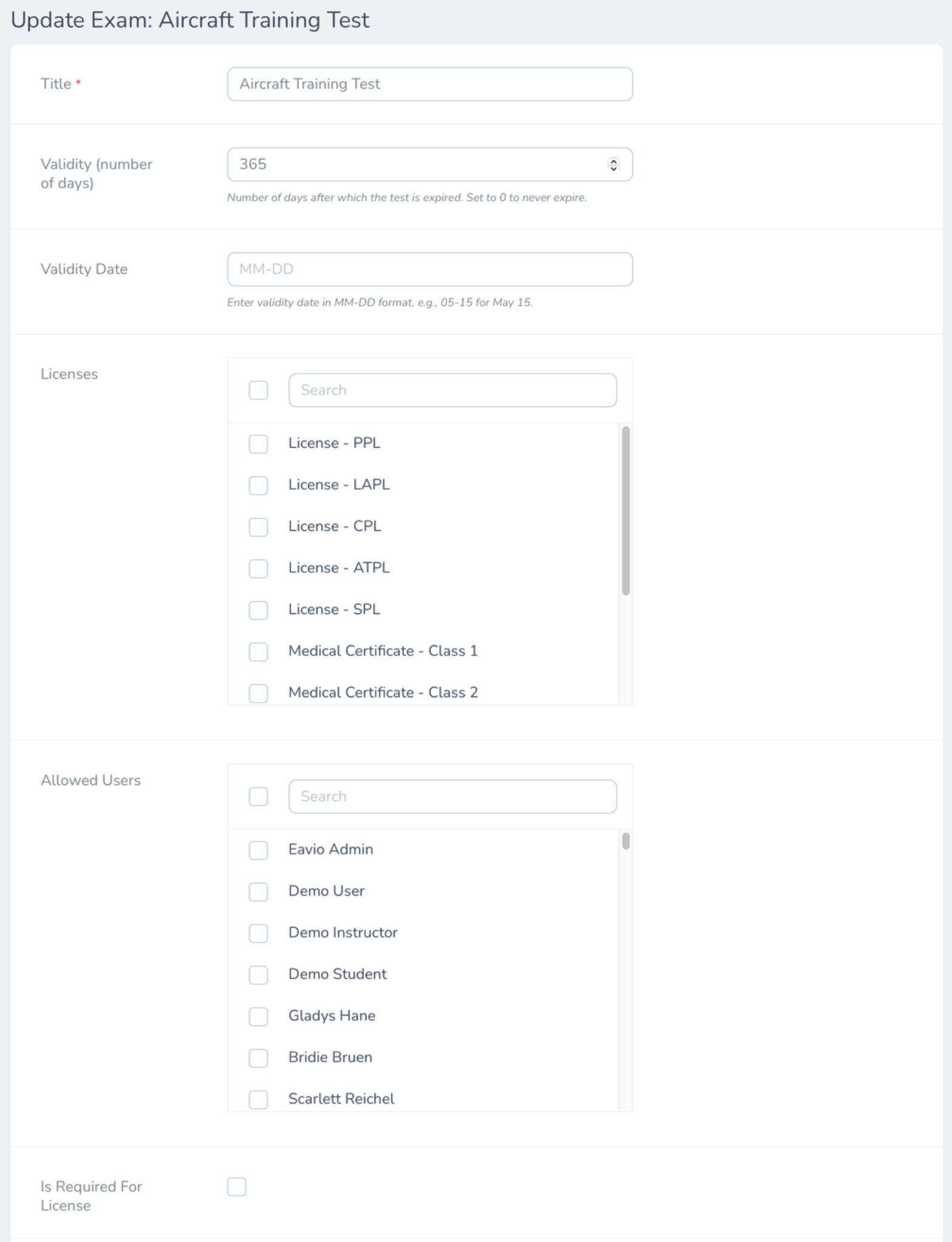Check the License - LAPL checkbox
The width and height of the screenshot is (952, 1242).
click(x=258, y=485)
